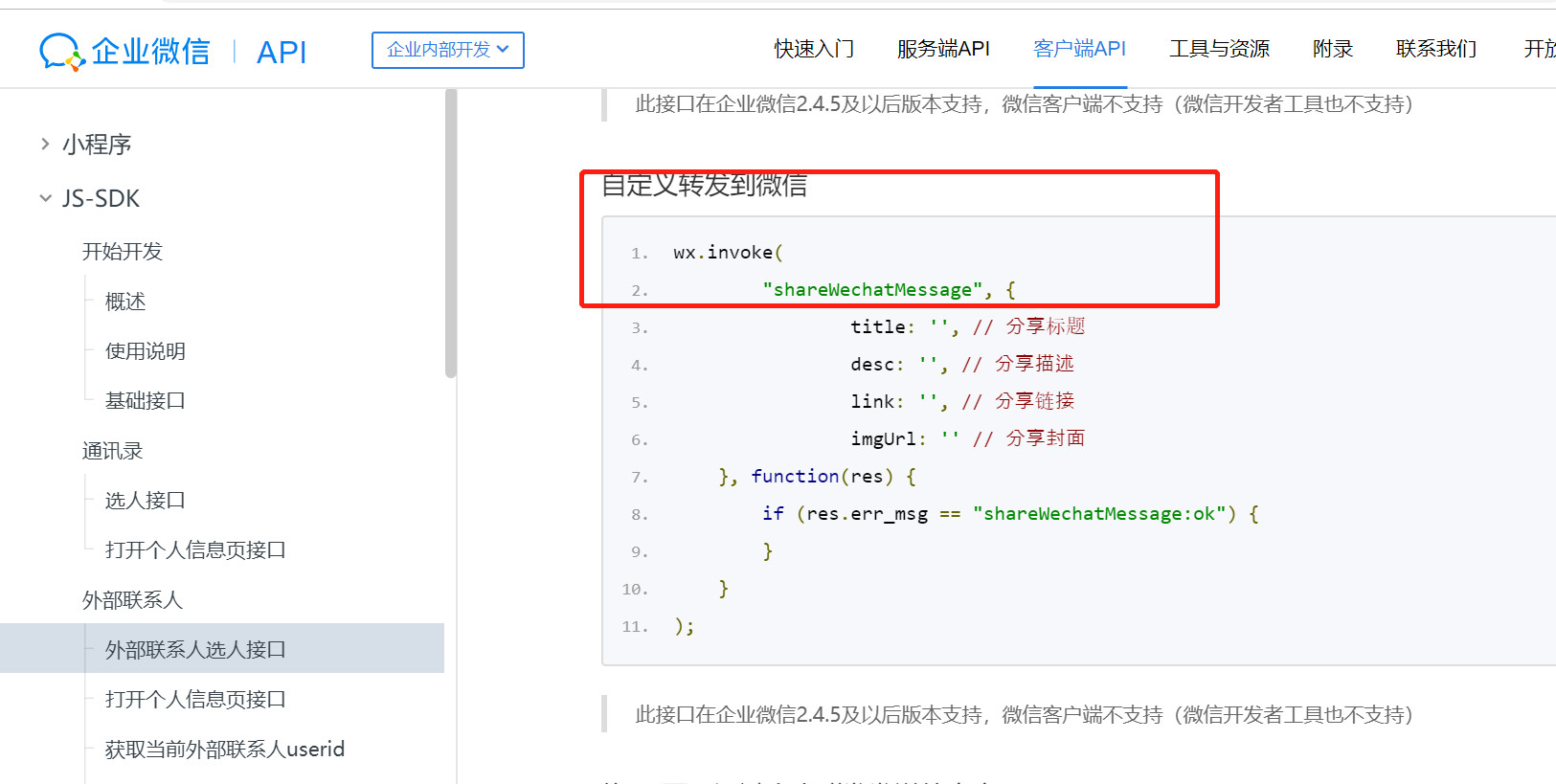Click the 企业微信 logo icon

pyautogui.click(x=62, y=52)
